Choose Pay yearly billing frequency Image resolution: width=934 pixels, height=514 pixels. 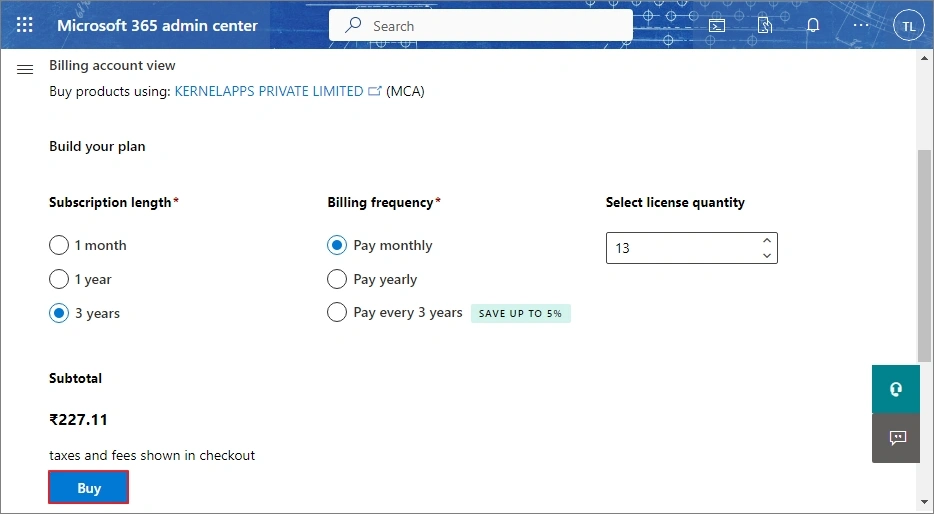pos(337,279)
